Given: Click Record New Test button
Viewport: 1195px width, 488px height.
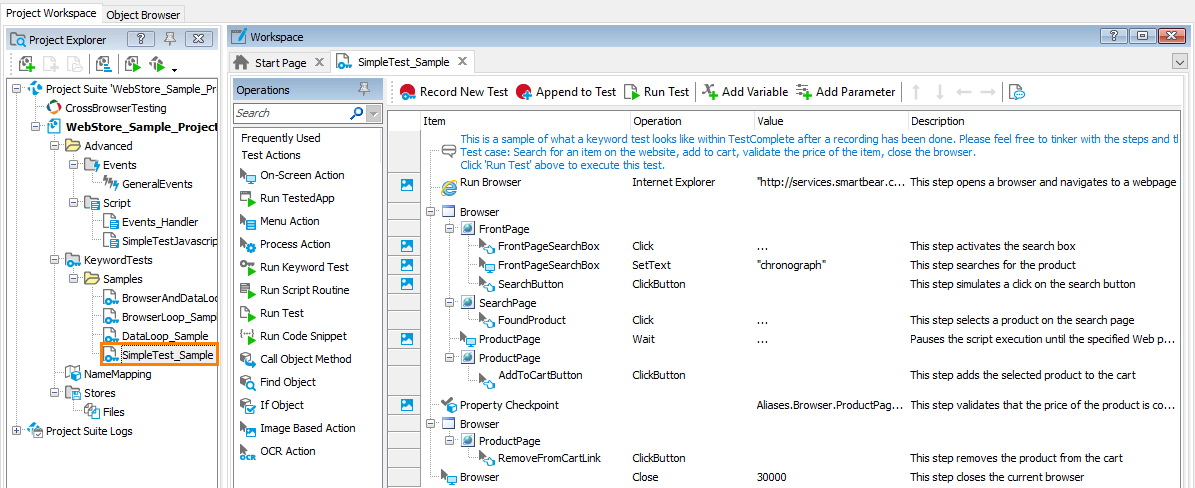Looking at the screenshot, I should (x=453, y=92).
